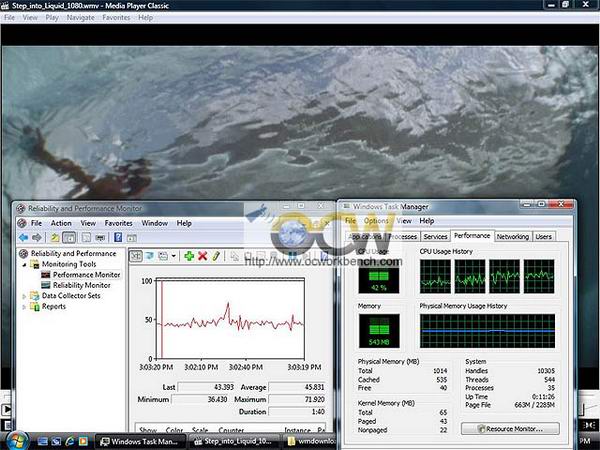Click the Highlight pencil icon in graph toolbar
Viewport: 600px width, 450px height.
click(x=215, y=256)
